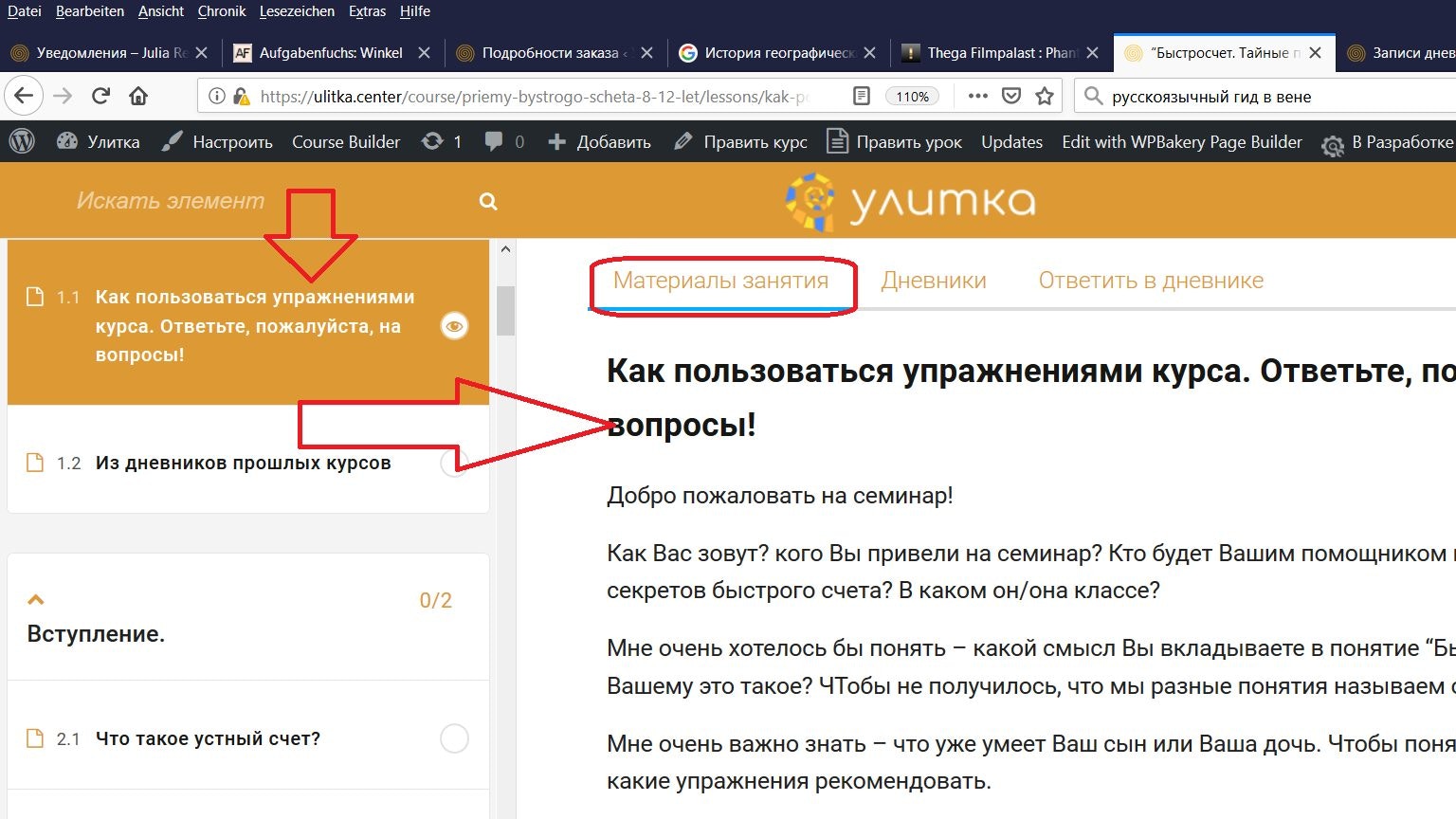Click the sidebar search magnifier icon

tap(488, 201)
